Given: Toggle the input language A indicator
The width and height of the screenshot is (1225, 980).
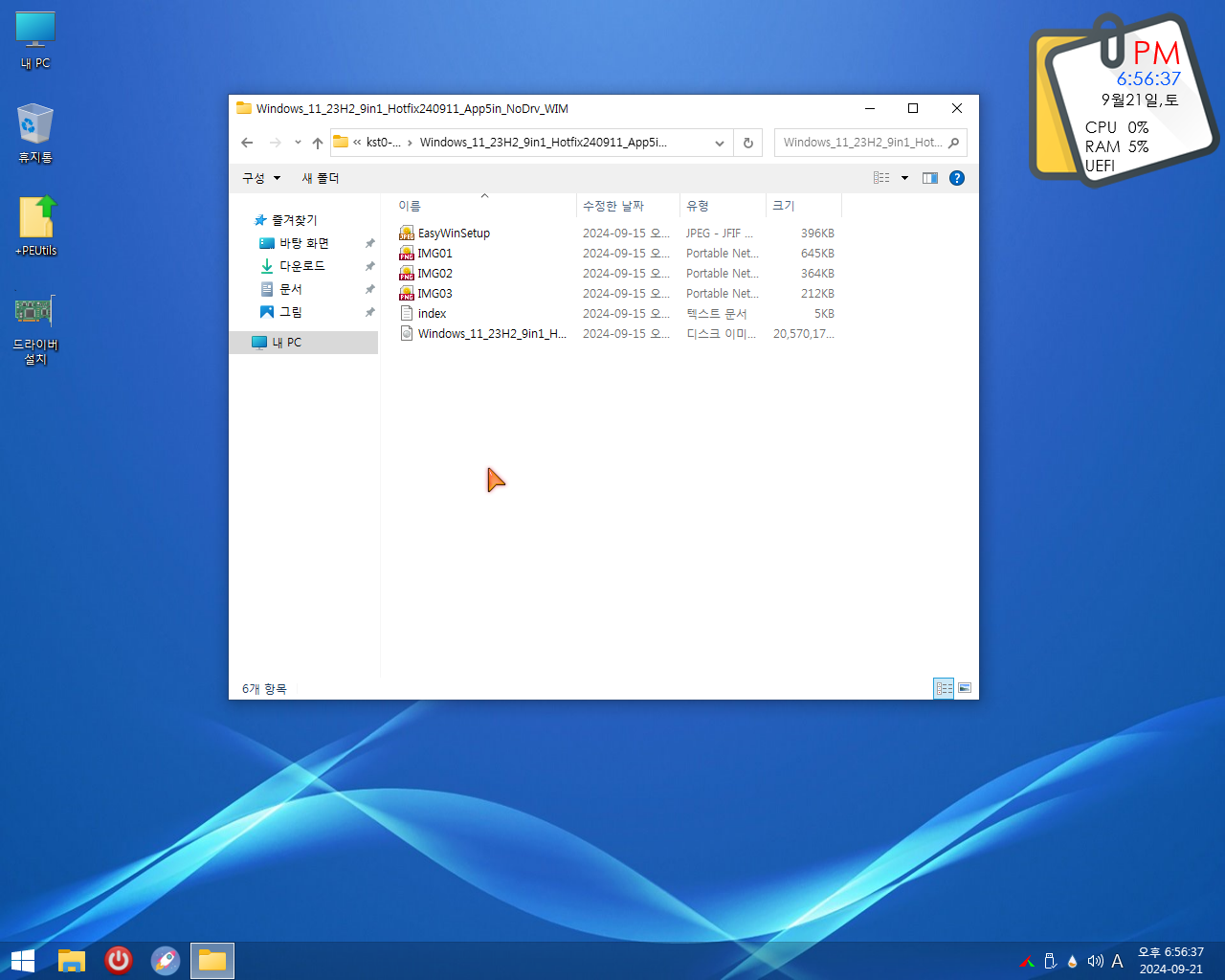Looking at the screenshot, I should 1117,961.
